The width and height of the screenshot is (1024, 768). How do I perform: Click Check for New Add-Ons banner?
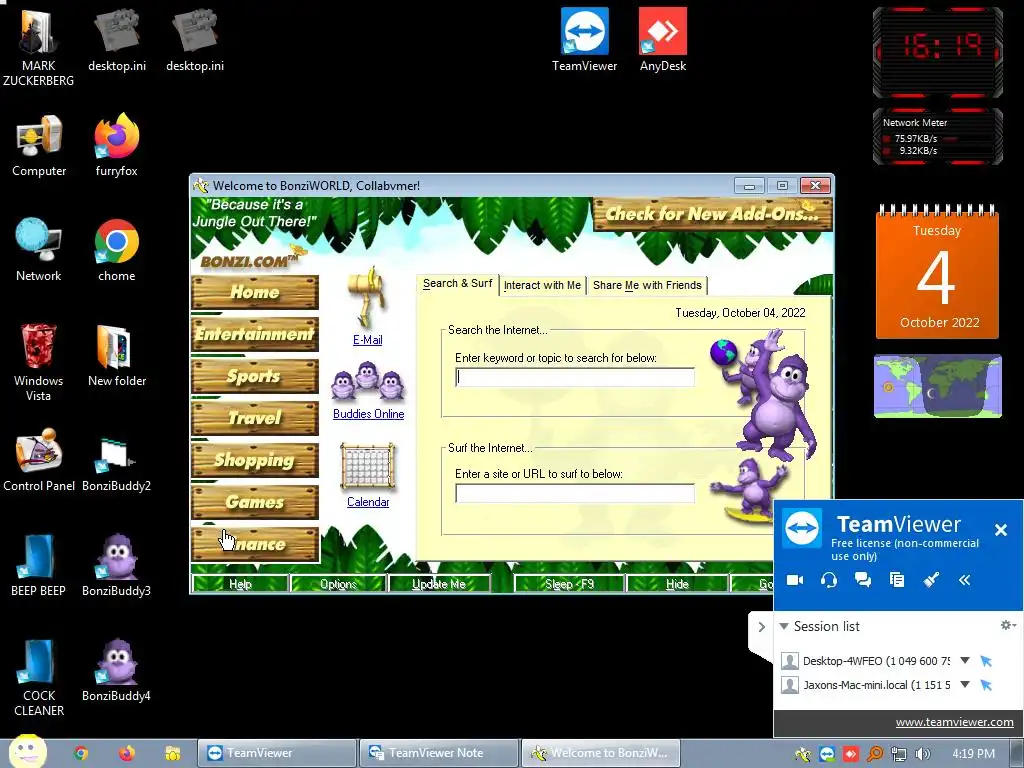pos(712,214)
